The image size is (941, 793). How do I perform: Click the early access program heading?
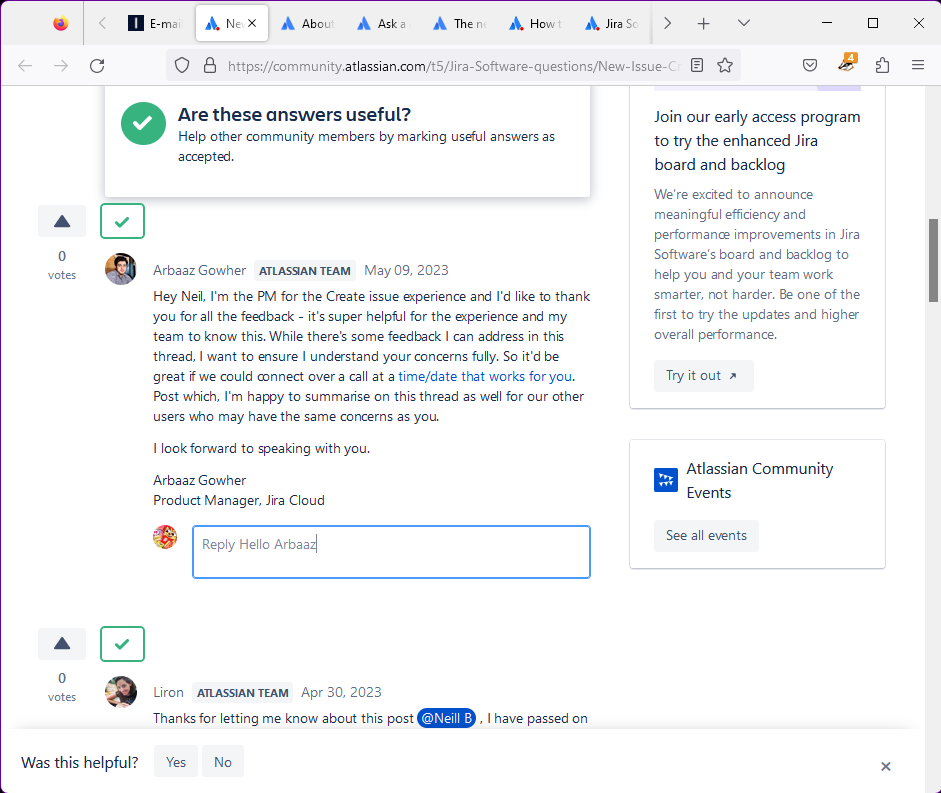(757, 140)
